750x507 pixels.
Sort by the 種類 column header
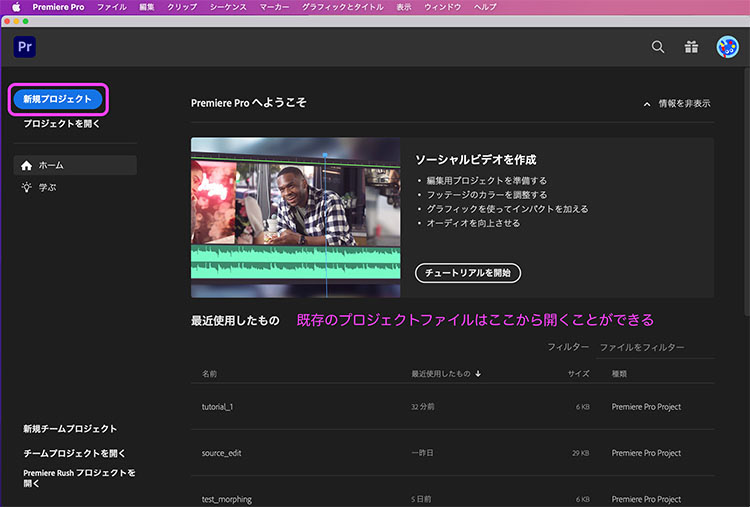(619, 374)
